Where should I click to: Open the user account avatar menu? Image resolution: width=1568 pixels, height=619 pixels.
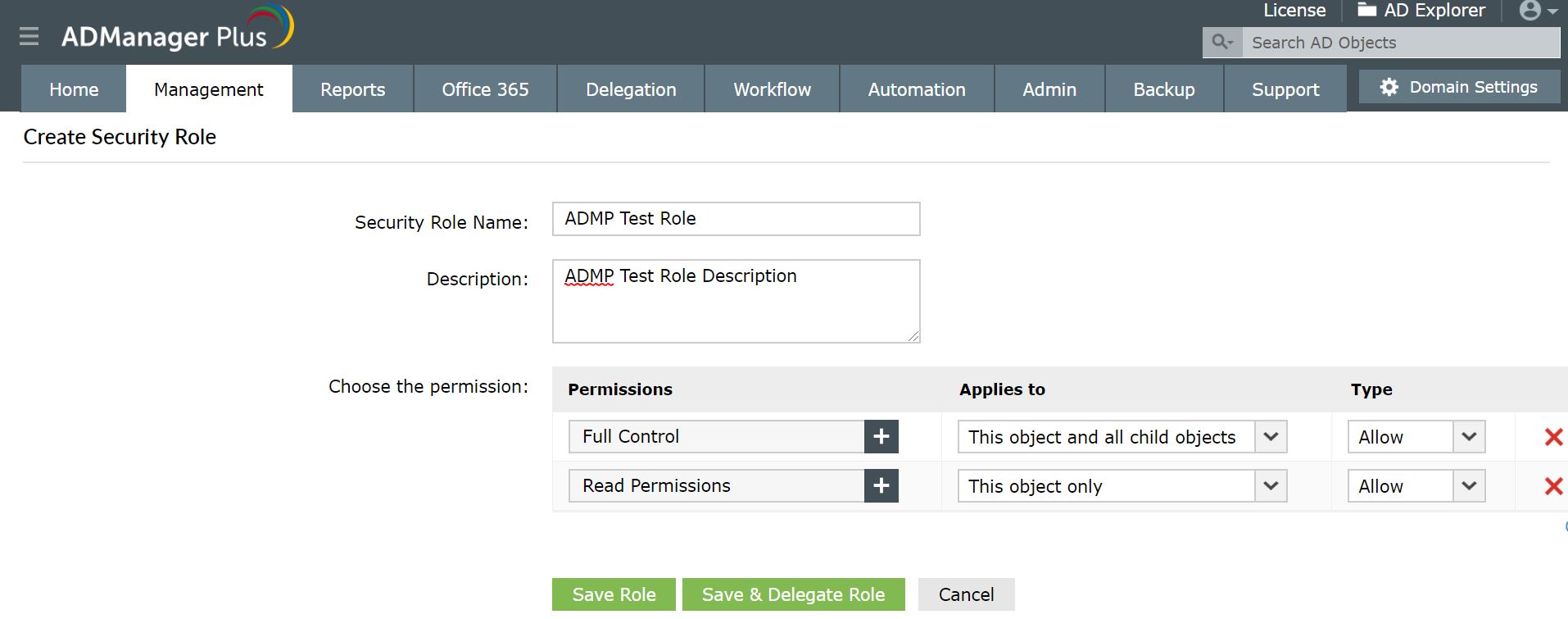pyautogui.click(x=1537, y=11)
